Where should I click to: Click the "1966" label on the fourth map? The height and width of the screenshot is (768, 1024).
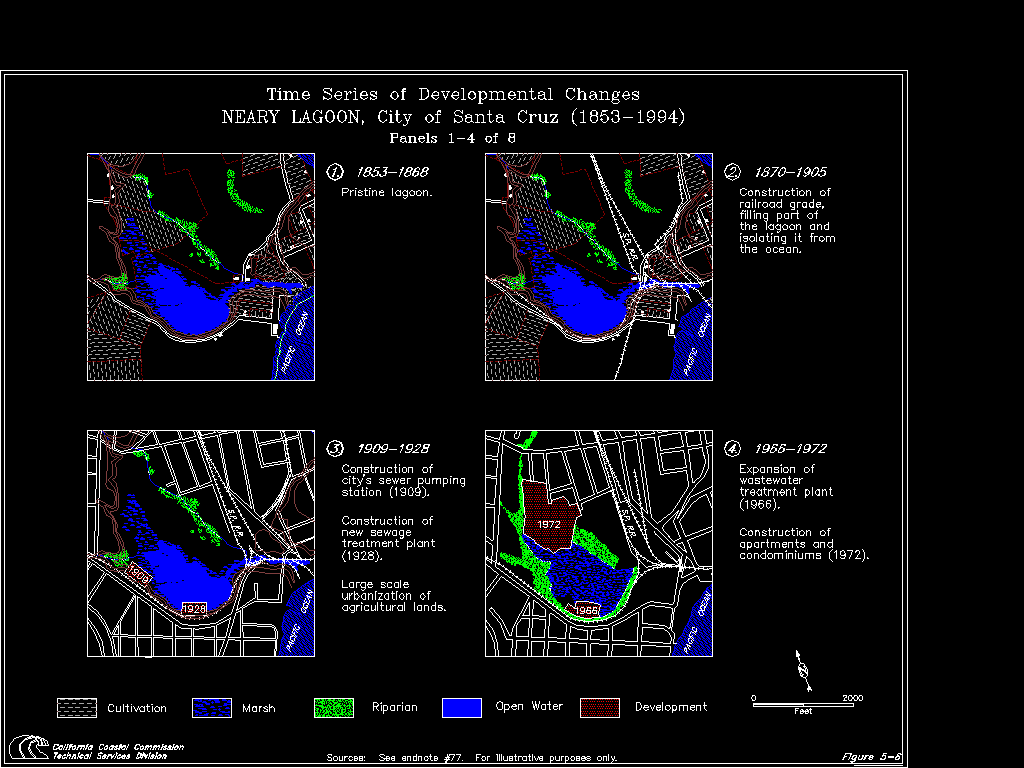pyautogui.click(x=586, y=611)
